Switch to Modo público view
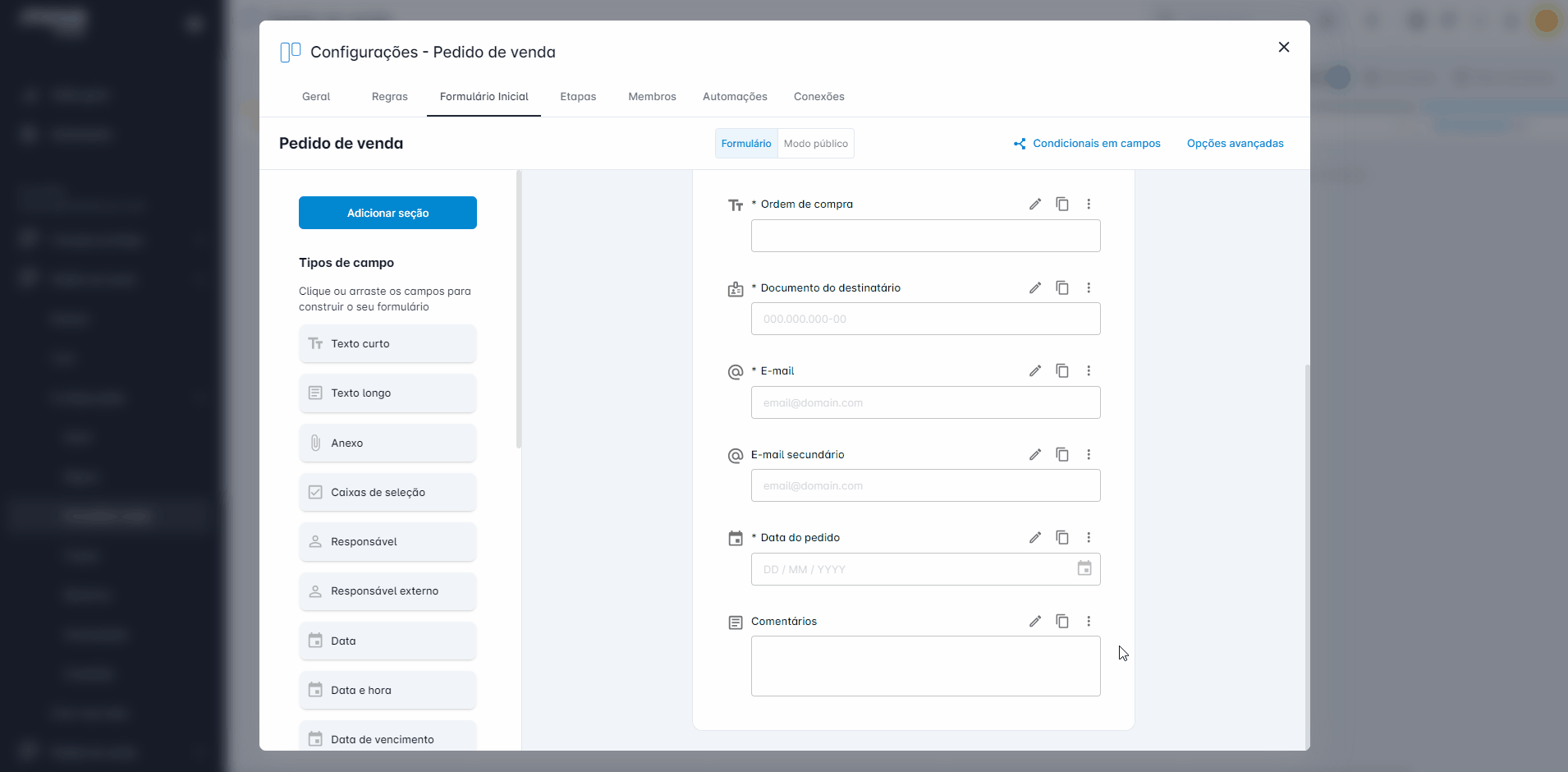 (x=815, y=144)
